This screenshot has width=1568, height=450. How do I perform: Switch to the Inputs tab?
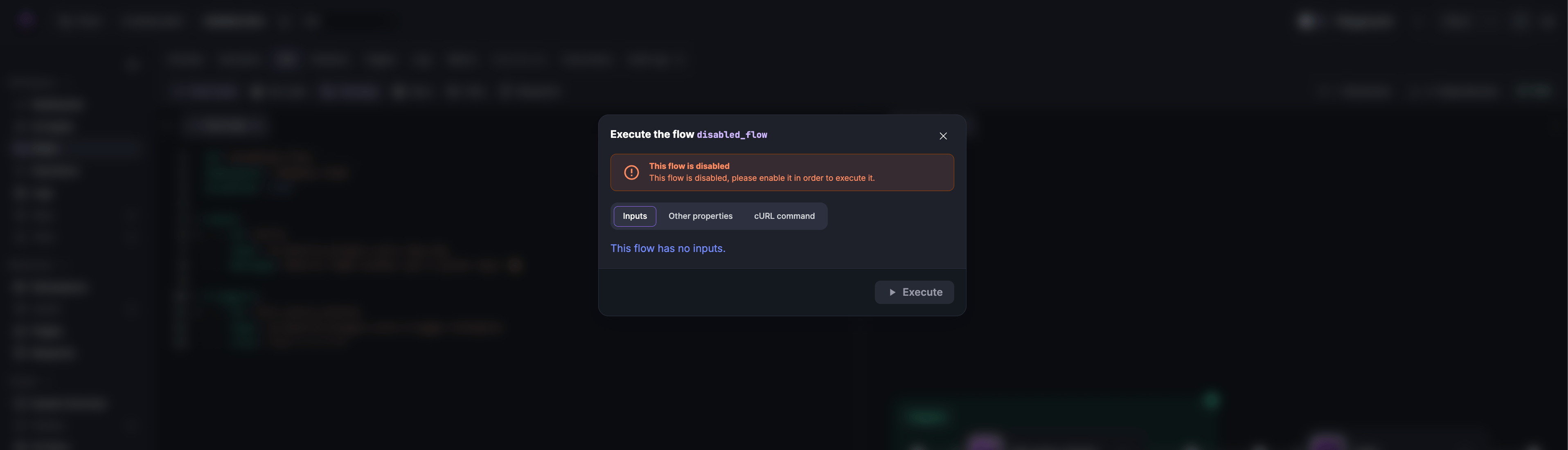coord(634,216)
